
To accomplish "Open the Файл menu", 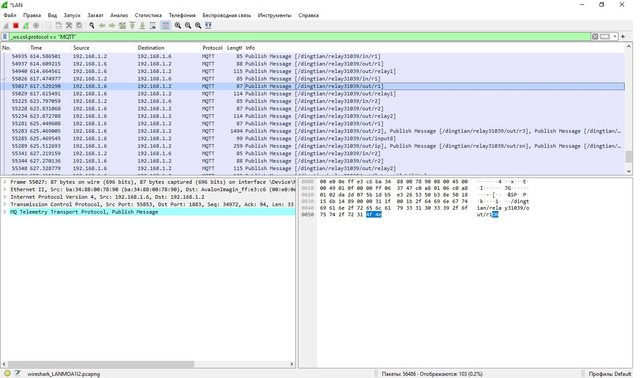I will click(x=10, y=15).
